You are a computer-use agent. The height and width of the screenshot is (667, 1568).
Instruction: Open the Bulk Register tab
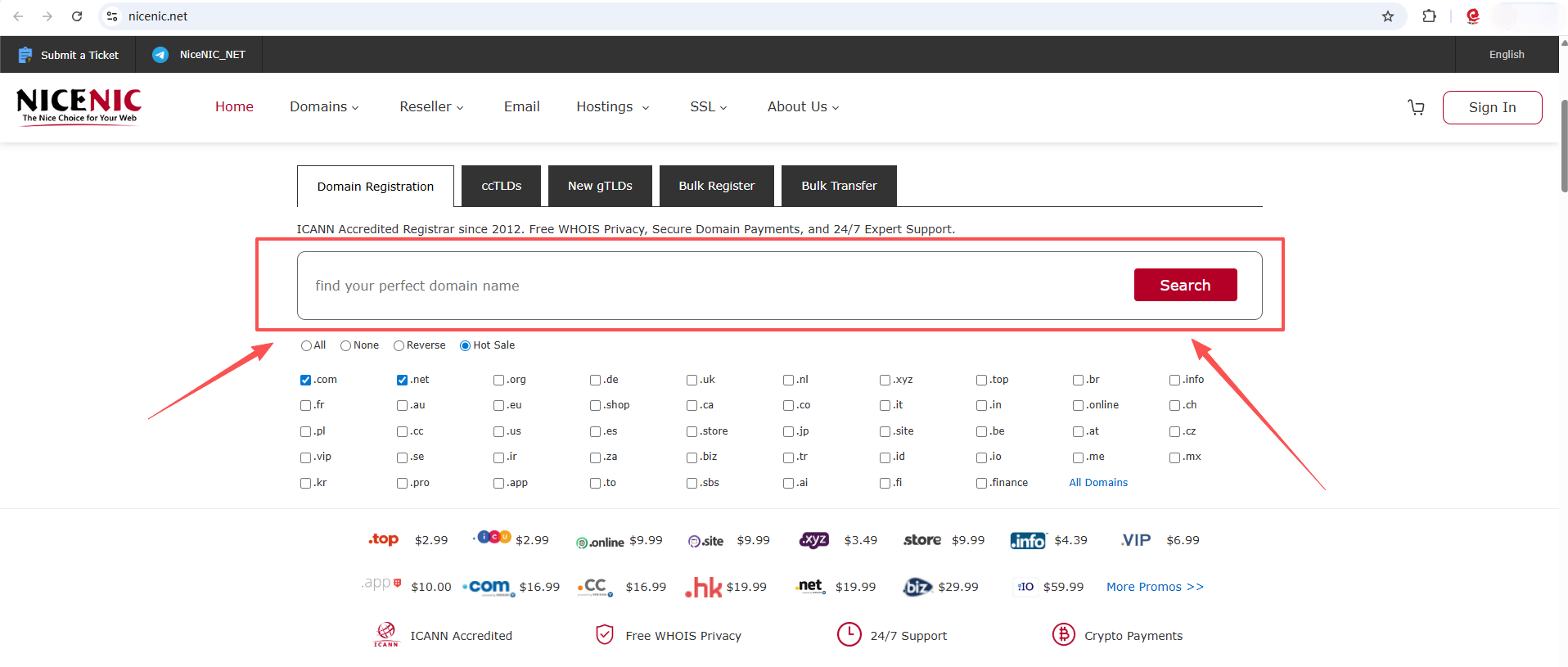pos(717,186)
